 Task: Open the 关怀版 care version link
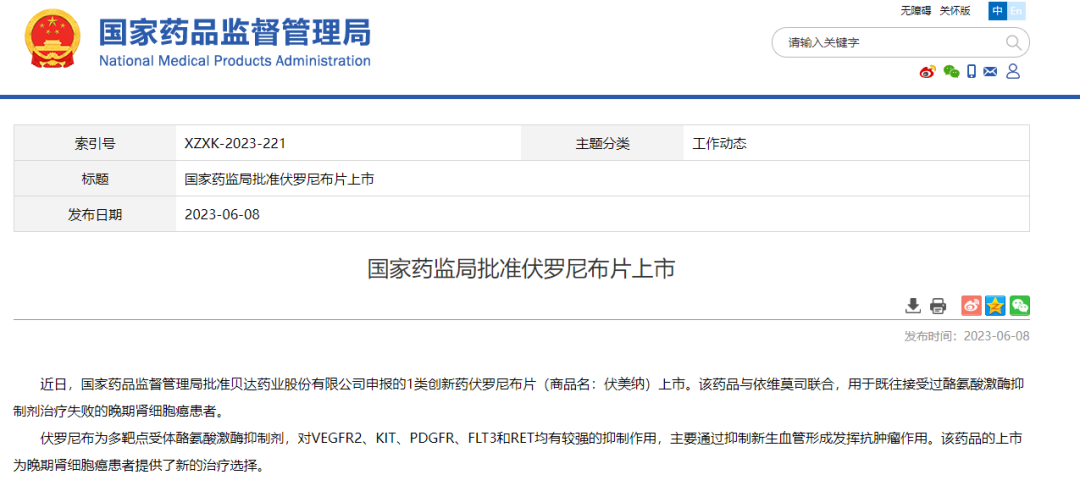(x=955, y=10)
